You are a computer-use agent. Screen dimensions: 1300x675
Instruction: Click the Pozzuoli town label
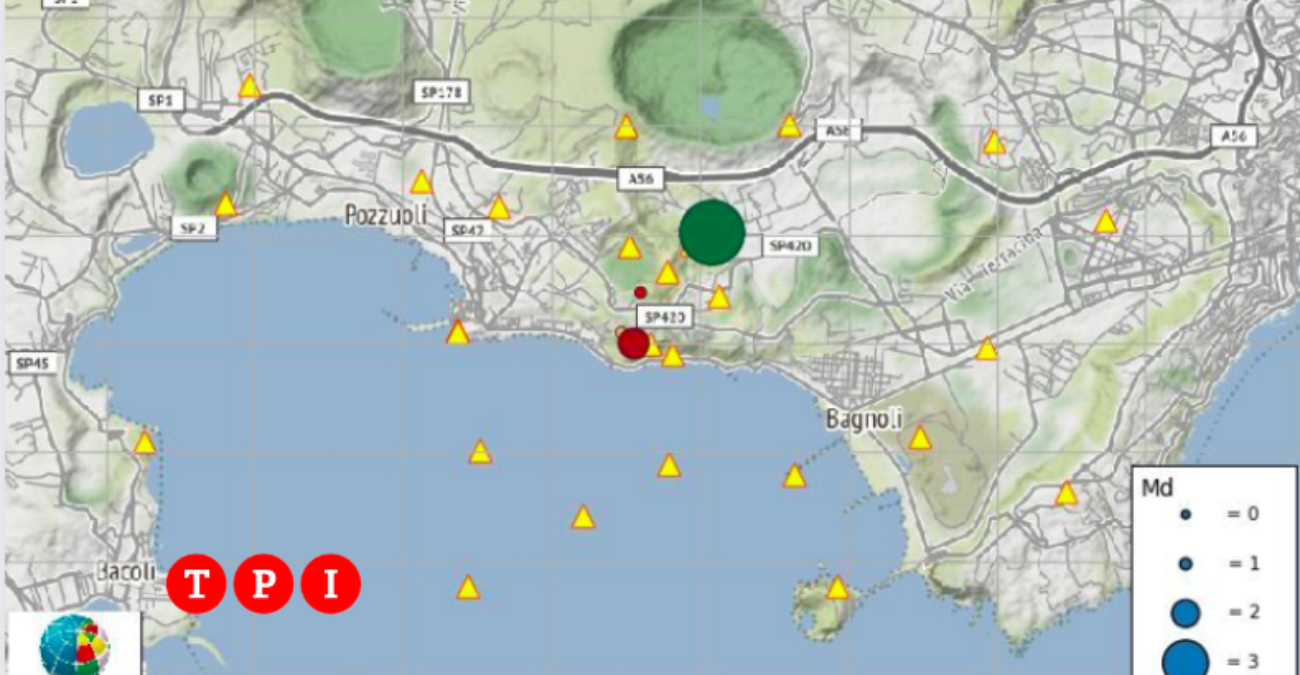tap(386, 215)
